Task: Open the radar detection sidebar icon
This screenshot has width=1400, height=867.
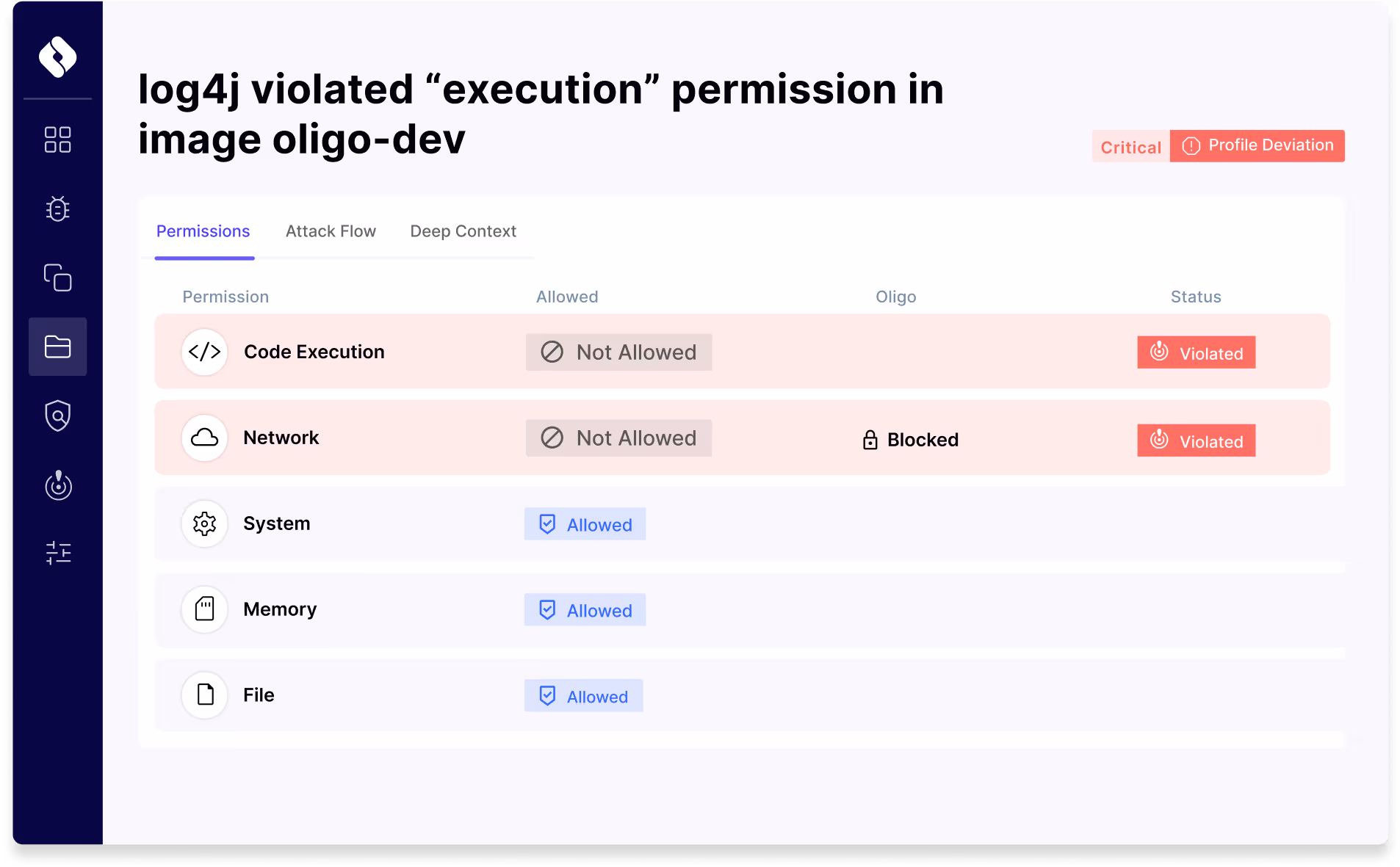Action: click(58, 485)
